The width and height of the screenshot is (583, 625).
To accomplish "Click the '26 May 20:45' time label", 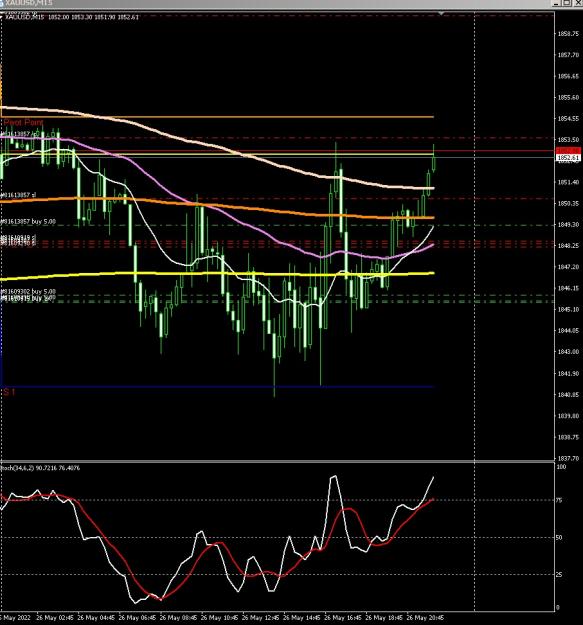I will pyautogui.click(x=425, y=618).
